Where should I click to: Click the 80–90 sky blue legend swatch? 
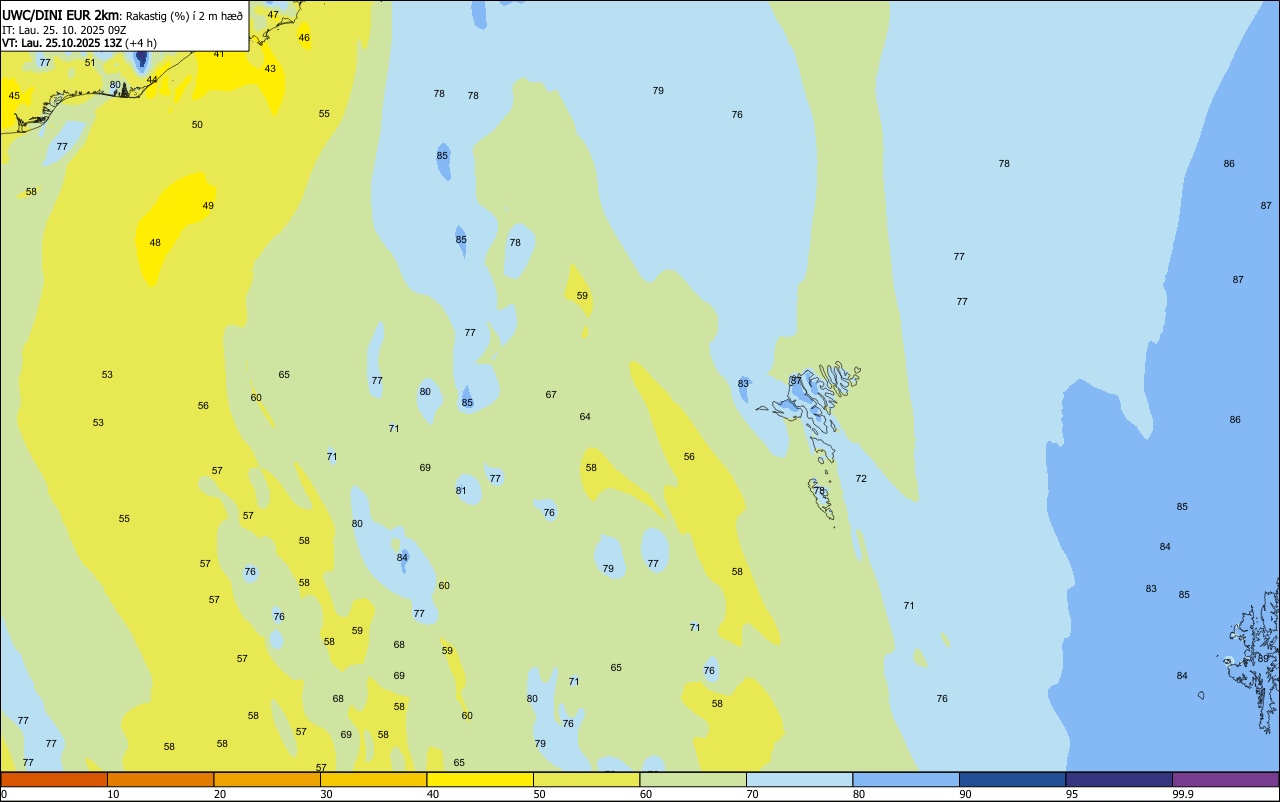coord(906,779)
